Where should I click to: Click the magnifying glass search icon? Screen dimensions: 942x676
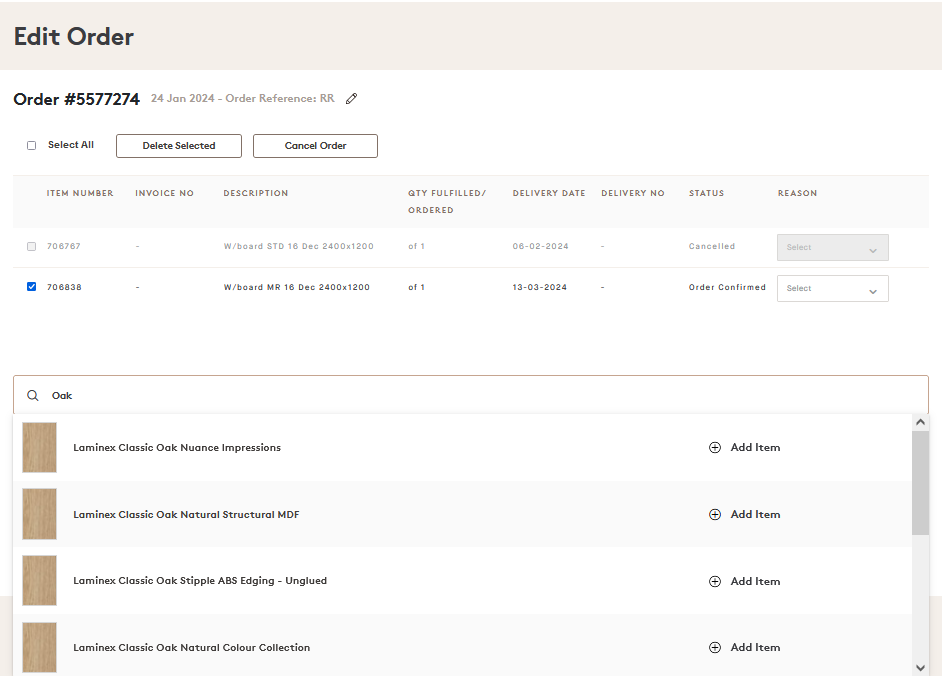point(31,395)
